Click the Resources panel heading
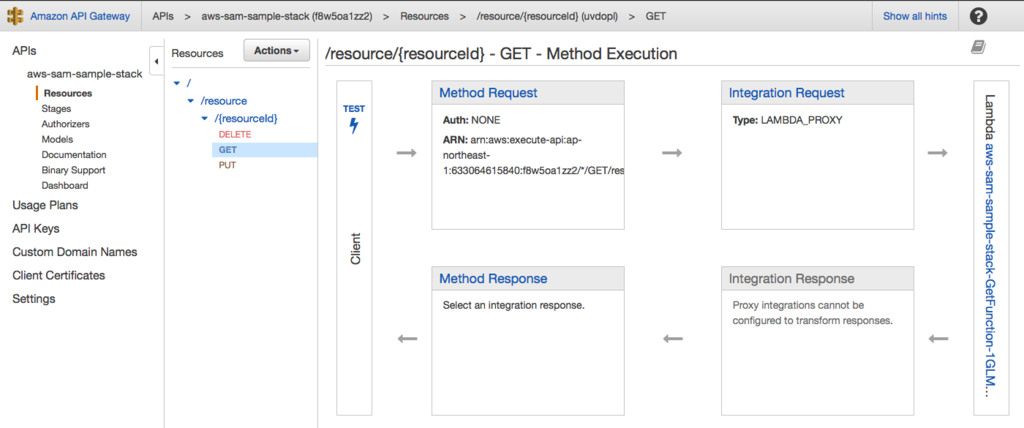1024x428 pixels. point(197,54)
